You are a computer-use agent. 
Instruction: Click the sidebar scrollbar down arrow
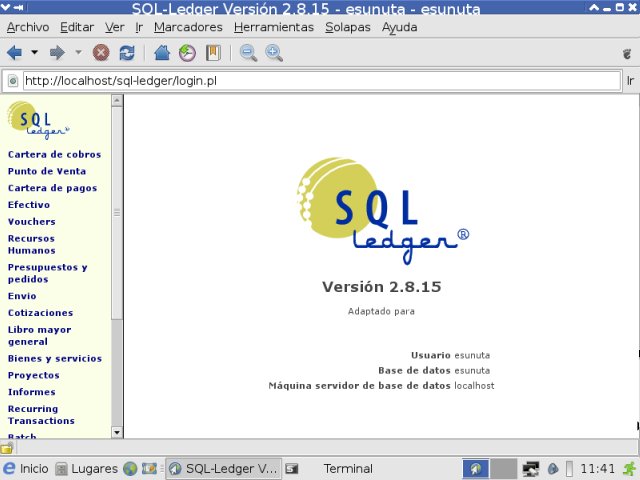click(x=117, y=432)
